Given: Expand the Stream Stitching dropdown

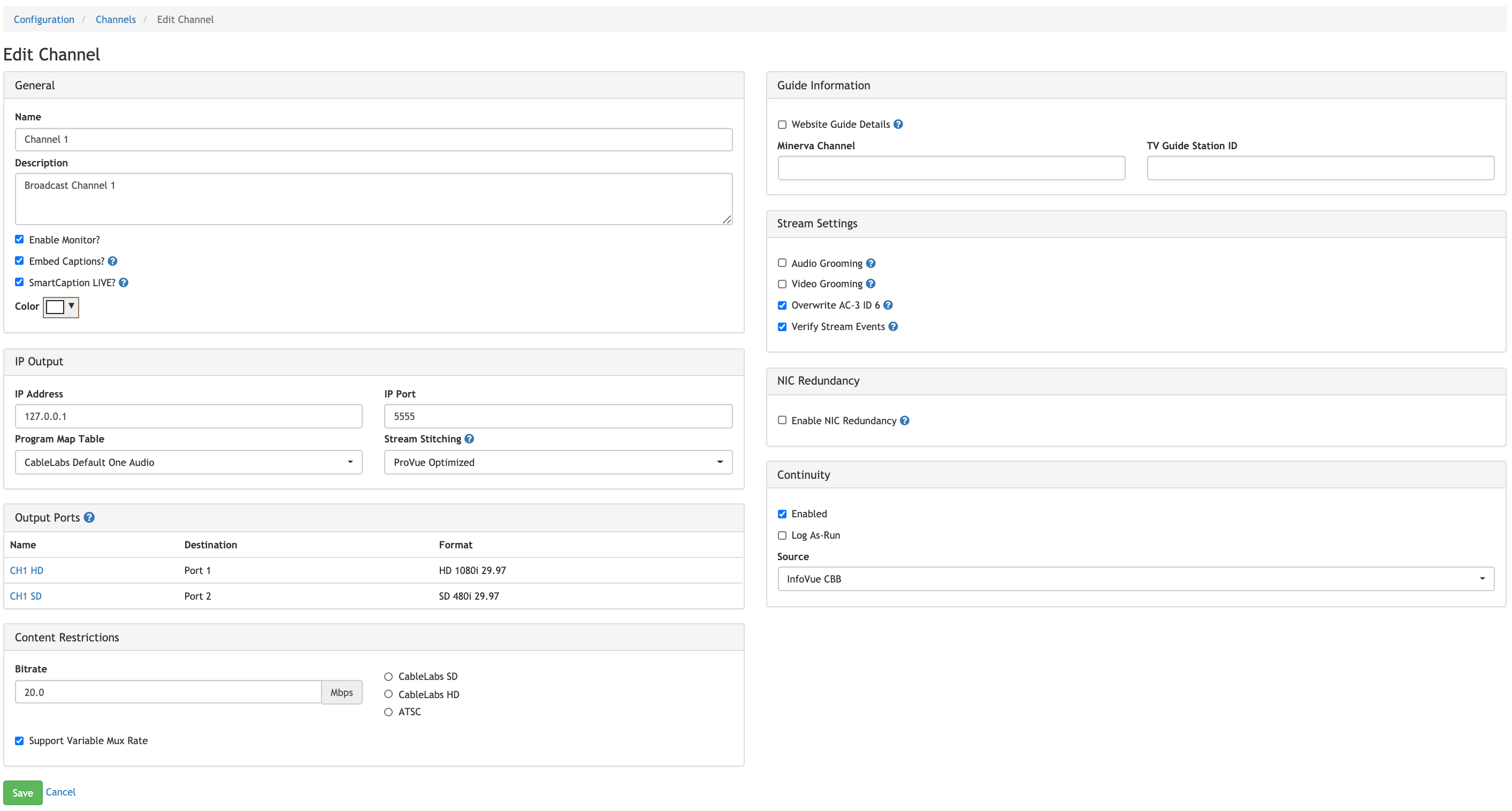Looking at the screenshot, I should [x=558, y=462].
